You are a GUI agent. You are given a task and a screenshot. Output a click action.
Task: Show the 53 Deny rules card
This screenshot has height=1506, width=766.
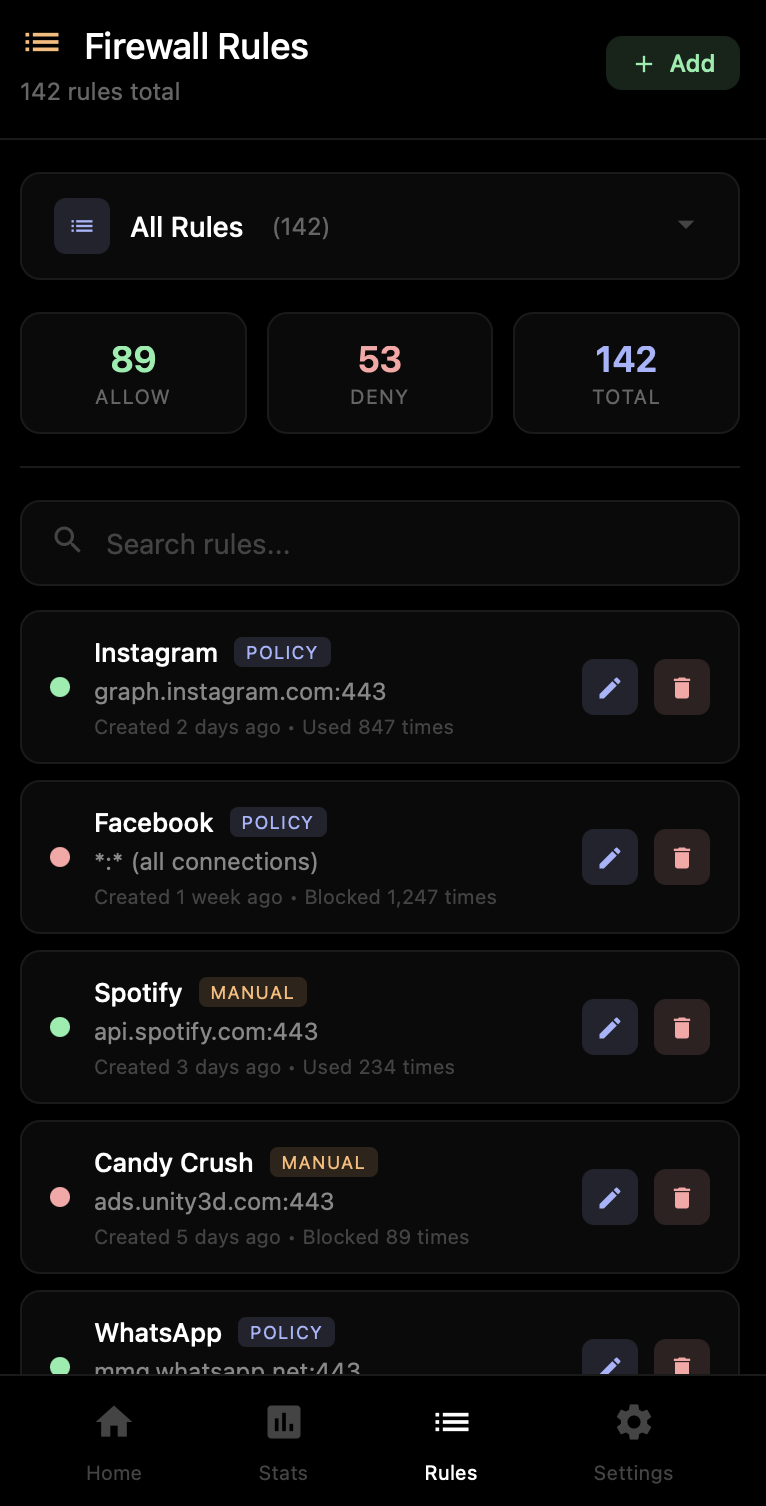pyautogui.click(x=380, y=373)
